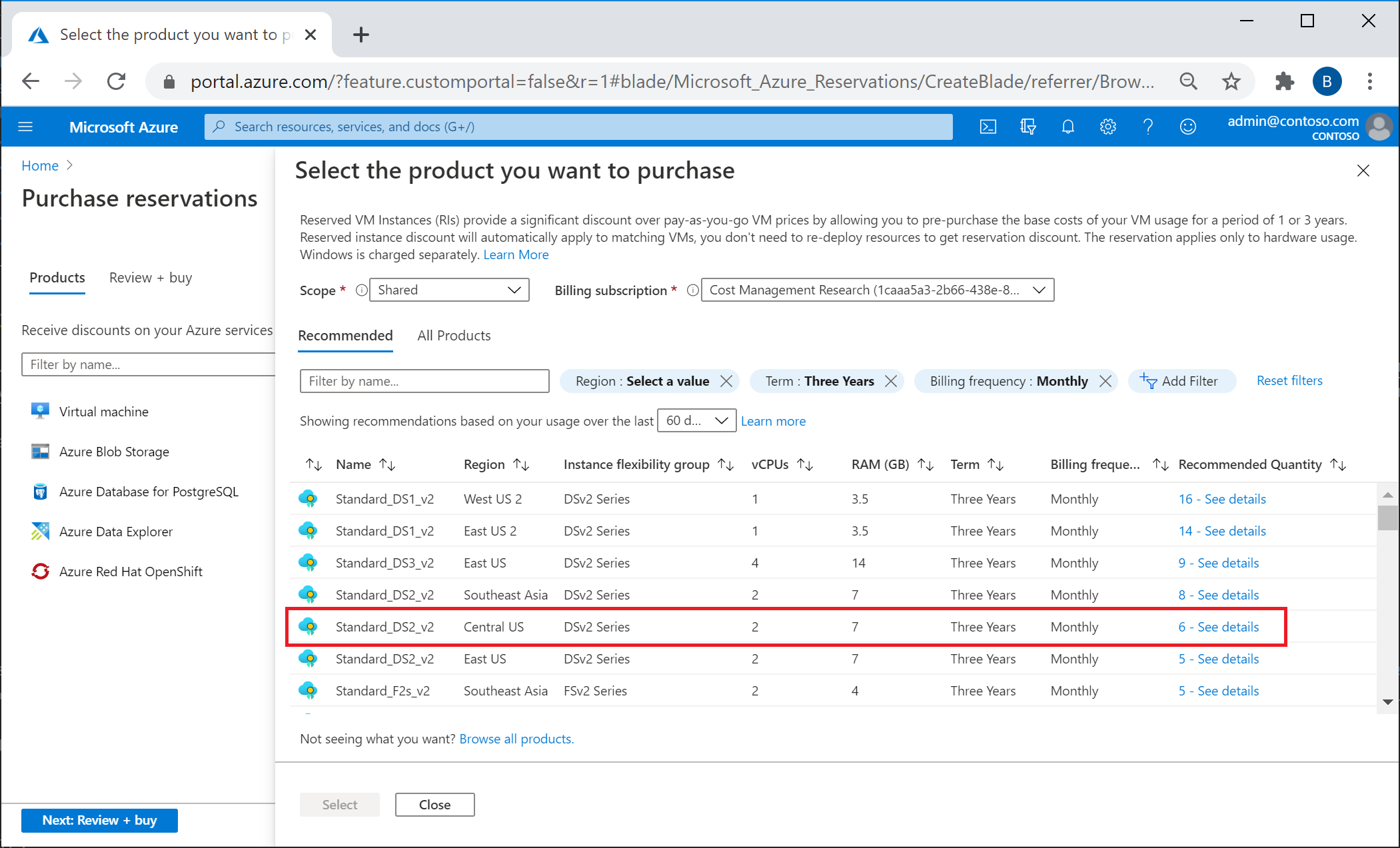The width and height of the screenshot is (1400, 848).
Task: Click the Filter by name input field
Action: [424, 381]
